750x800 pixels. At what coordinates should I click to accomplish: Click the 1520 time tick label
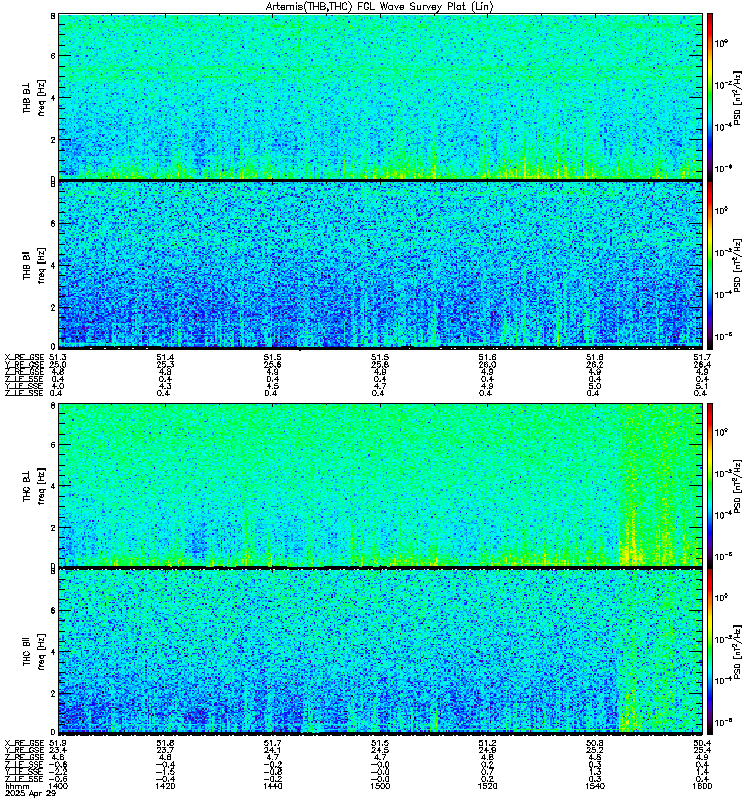coord(487,786)
